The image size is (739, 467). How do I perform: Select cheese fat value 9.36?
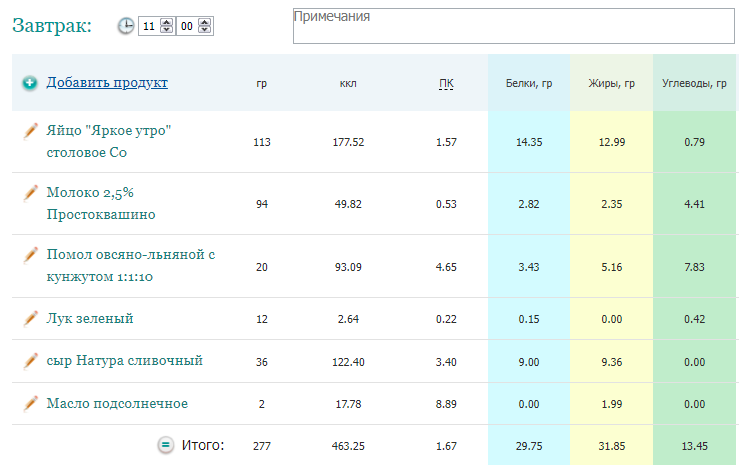point(612,362)
